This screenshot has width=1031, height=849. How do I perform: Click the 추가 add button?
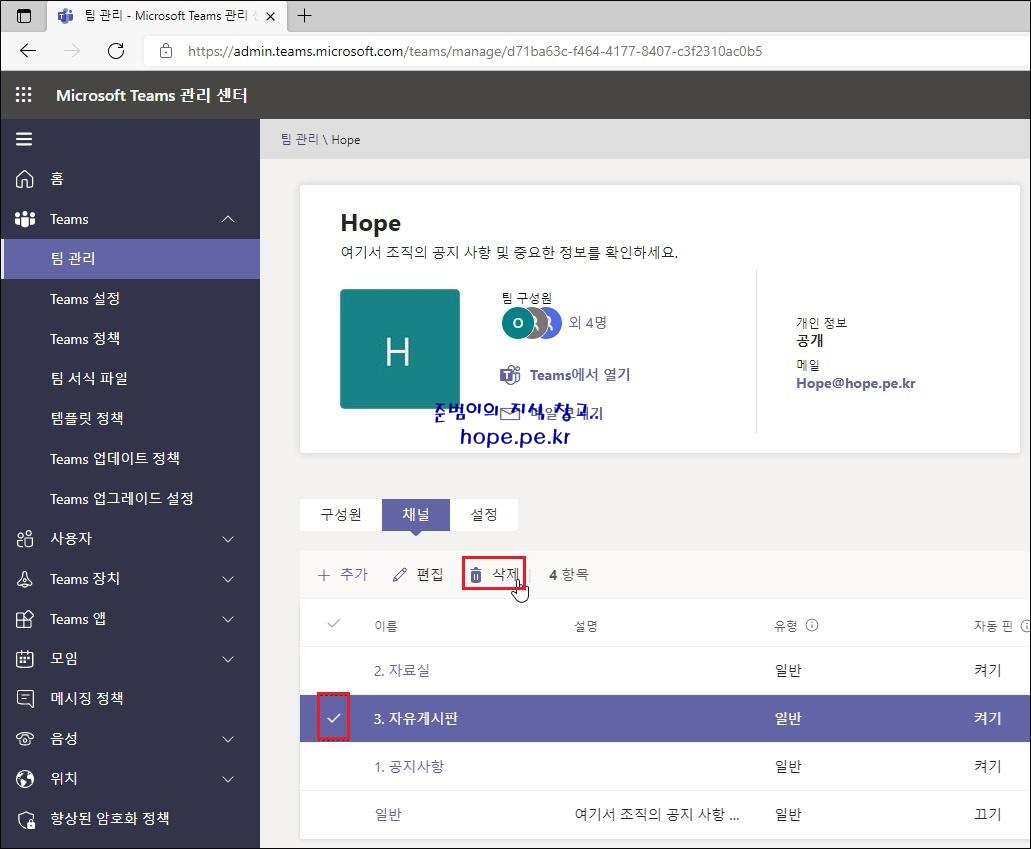(343, 575)
